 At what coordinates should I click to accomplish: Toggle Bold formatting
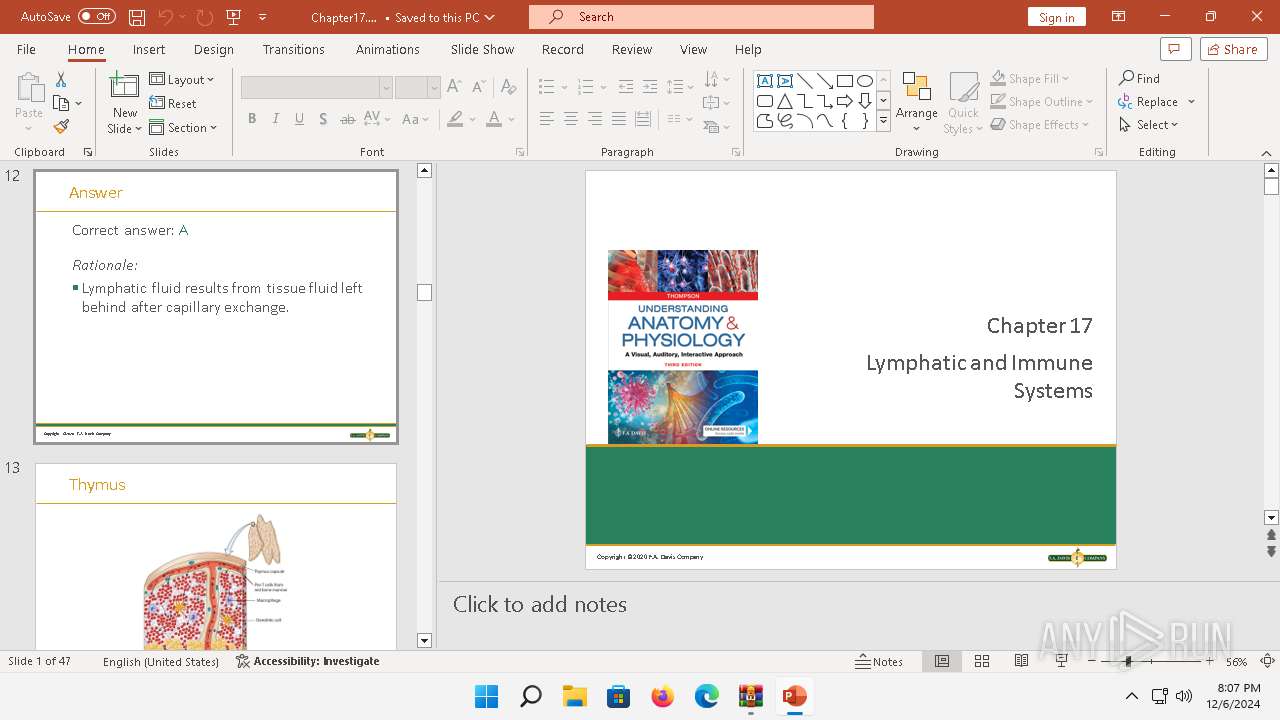click(252, 119)
